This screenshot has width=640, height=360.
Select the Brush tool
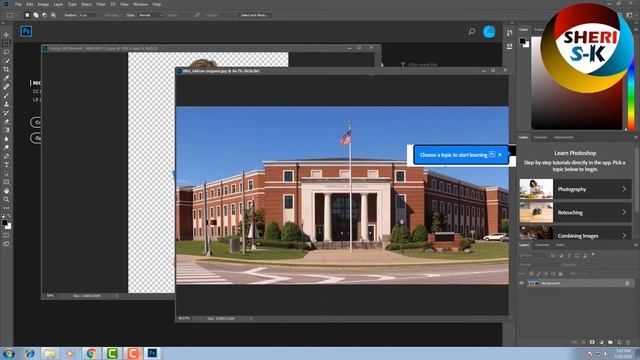(x=6, y=96)
